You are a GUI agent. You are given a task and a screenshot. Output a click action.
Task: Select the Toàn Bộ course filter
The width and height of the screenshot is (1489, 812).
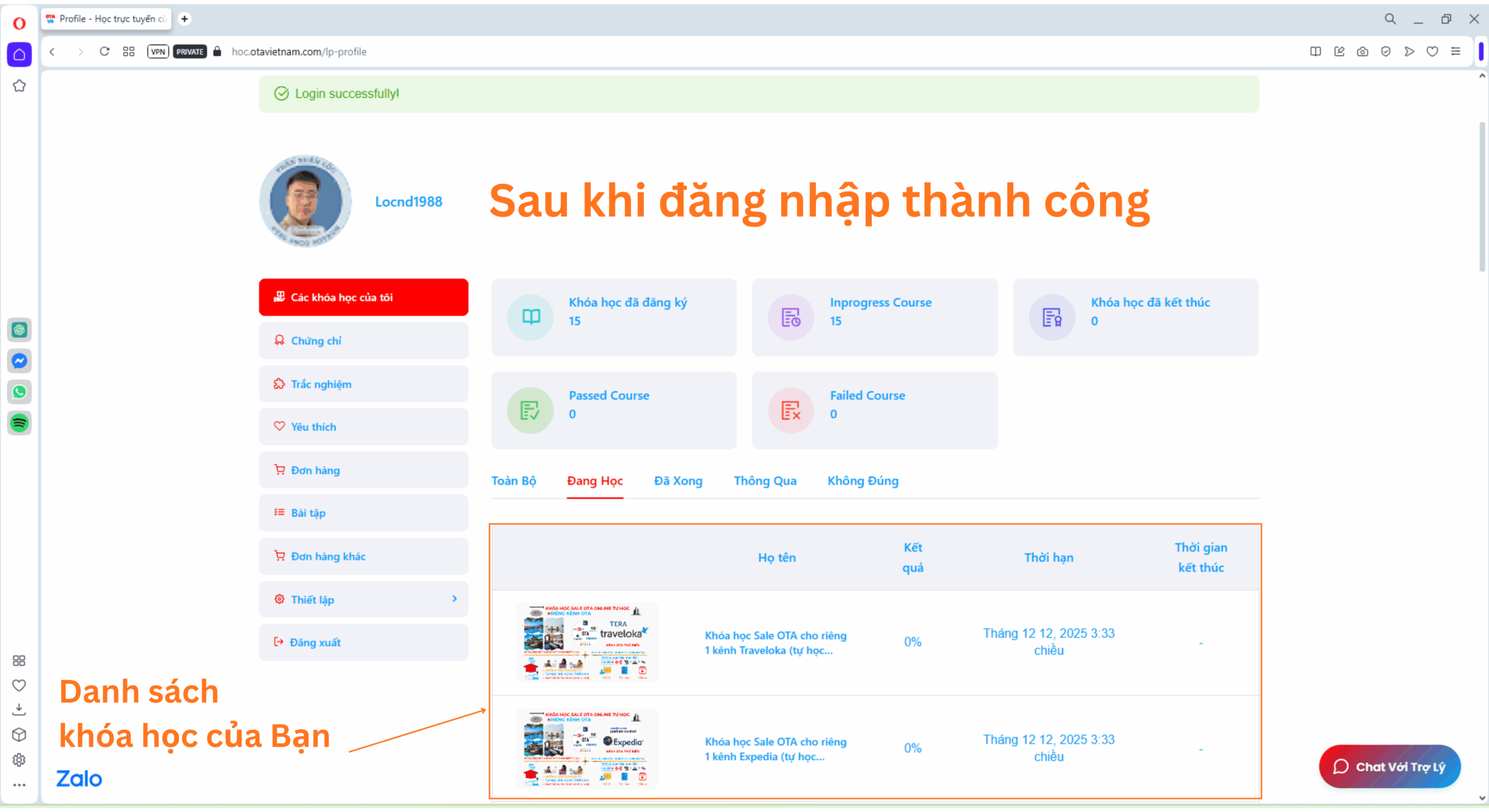[514, 481]
